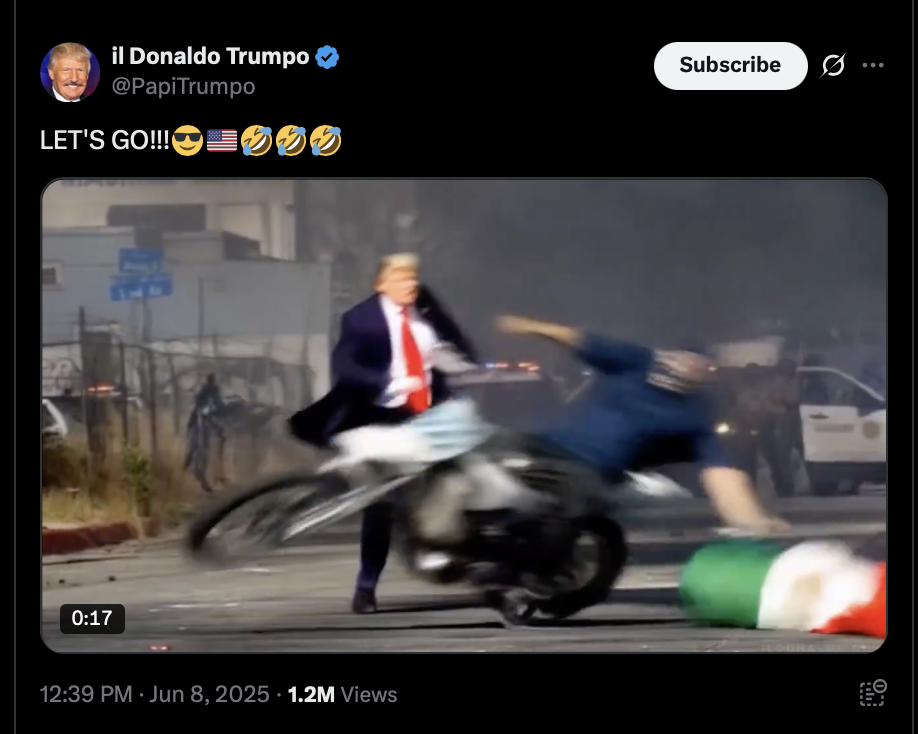Click the US flag emoji

[222, 140]
